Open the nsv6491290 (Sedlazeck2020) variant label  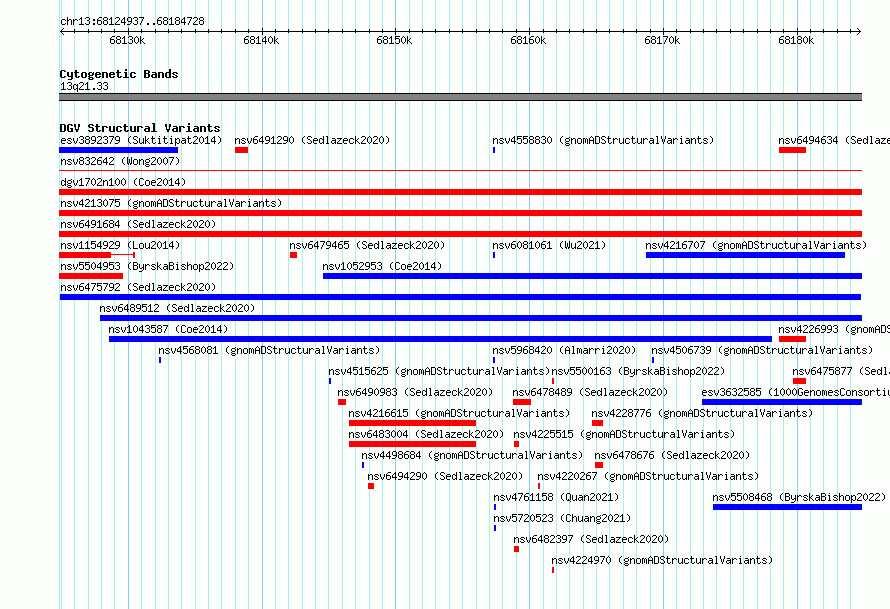[312, 140]
